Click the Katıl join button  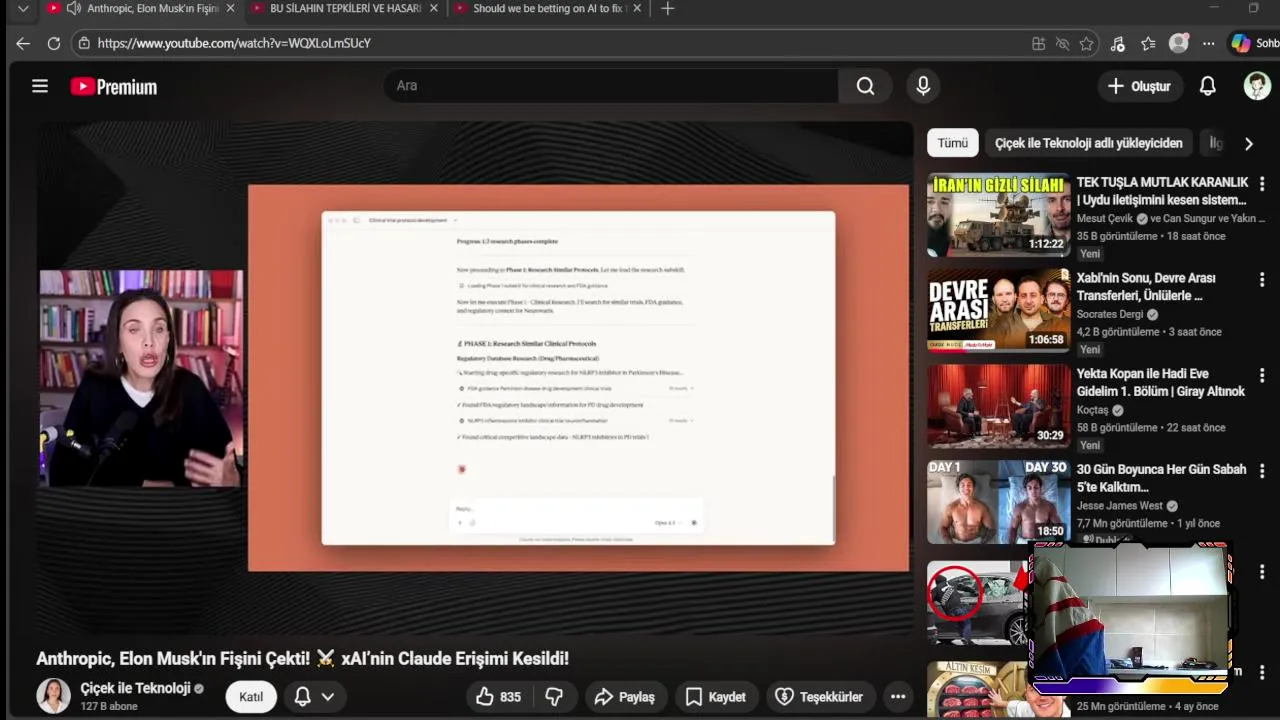[x=251, y=696]
